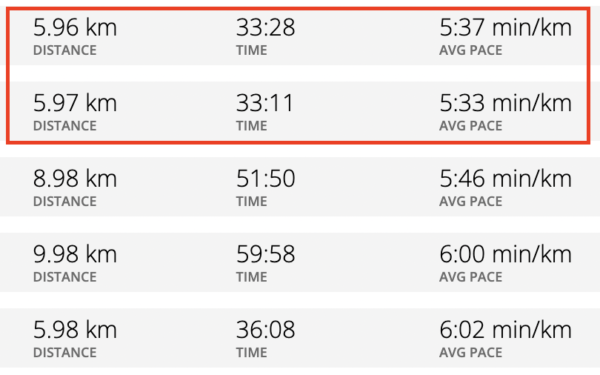
Task: Open the 9.98 km activity row
Action: (300, 262)
